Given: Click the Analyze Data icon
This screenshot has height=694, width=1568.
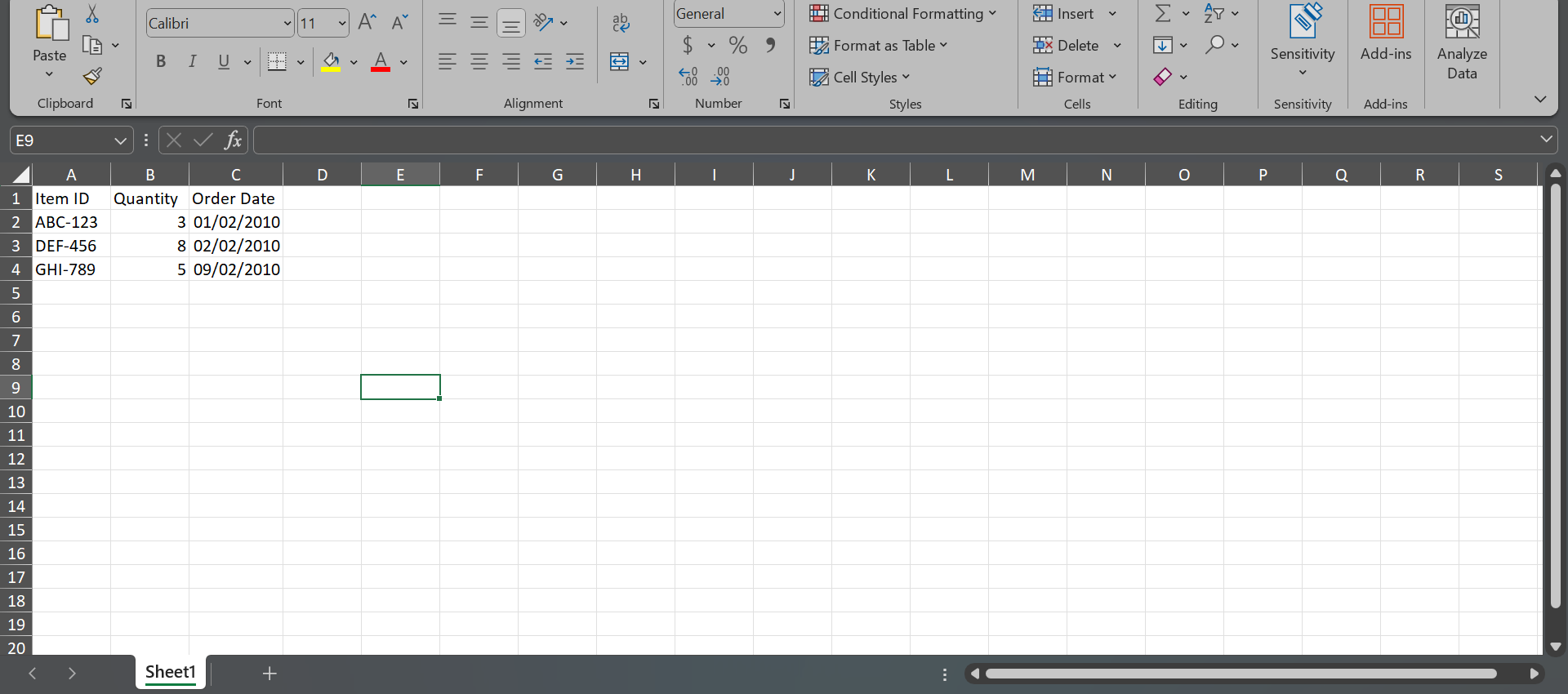Looking at the screenshot, I should point(1462,22).
